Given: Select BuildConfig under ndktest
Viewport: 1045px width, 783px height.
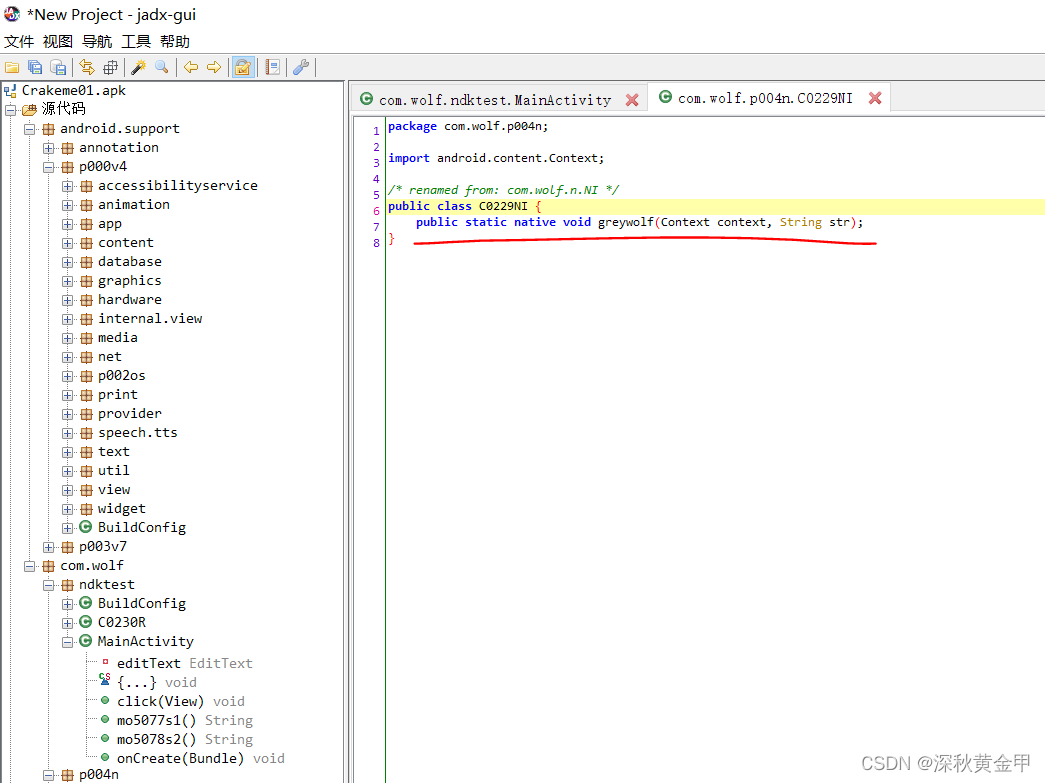Looking at the screenshot, I should 142,604.
